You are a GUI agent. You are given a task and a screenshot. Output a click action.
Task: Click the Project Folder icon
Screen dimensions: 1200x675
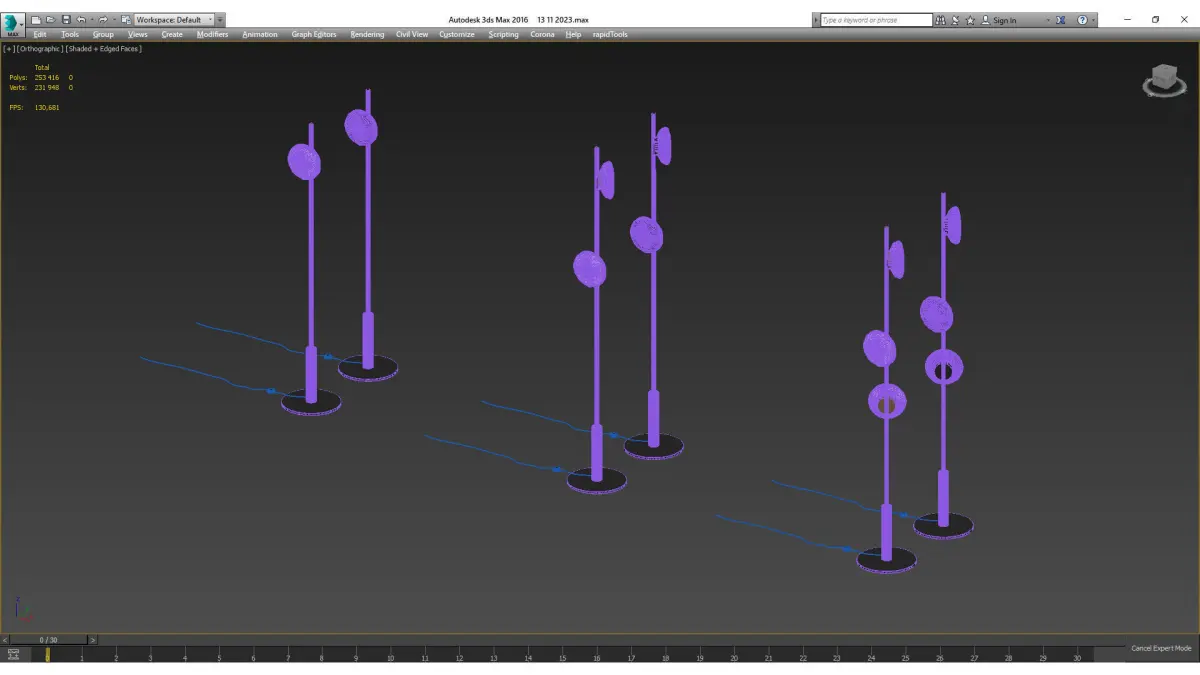coord(126,19)
